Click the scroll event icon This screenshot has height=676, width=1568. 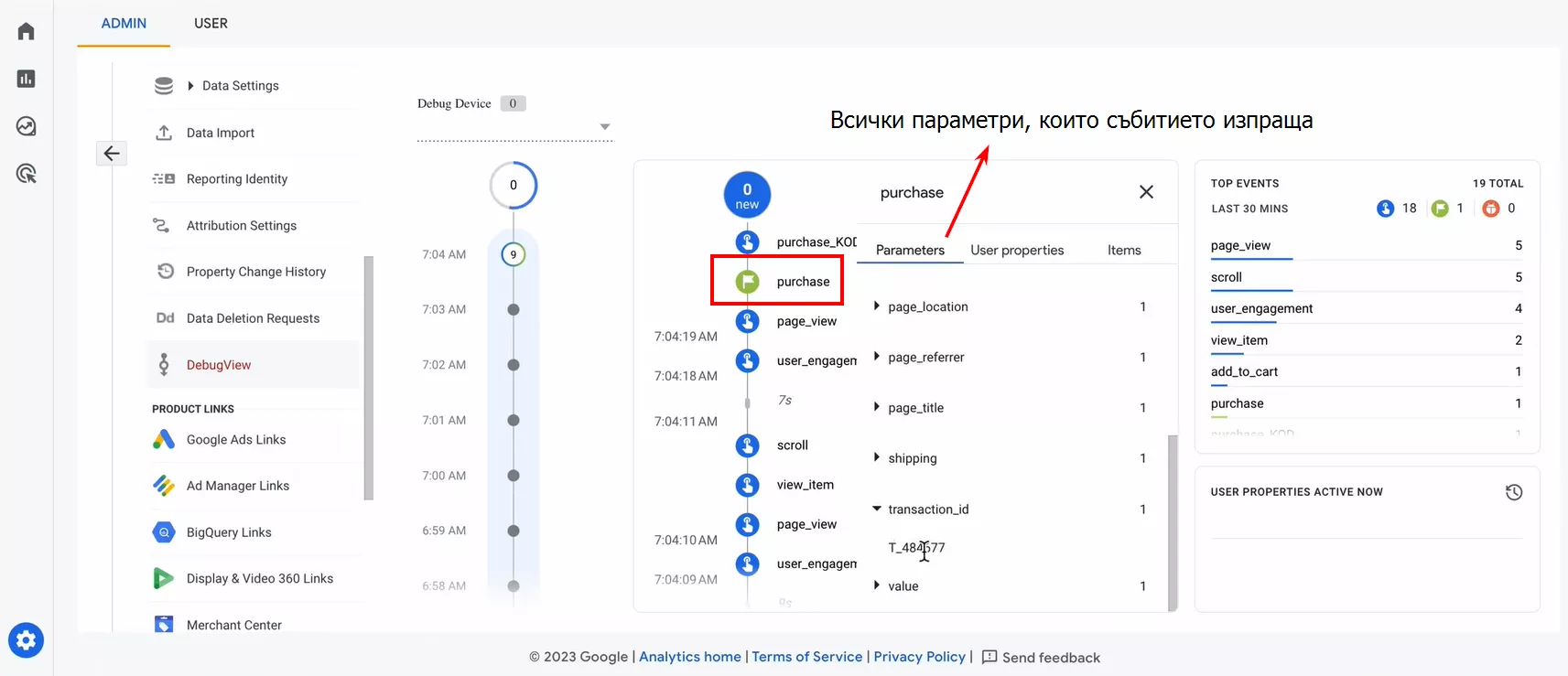click(748, 445)
